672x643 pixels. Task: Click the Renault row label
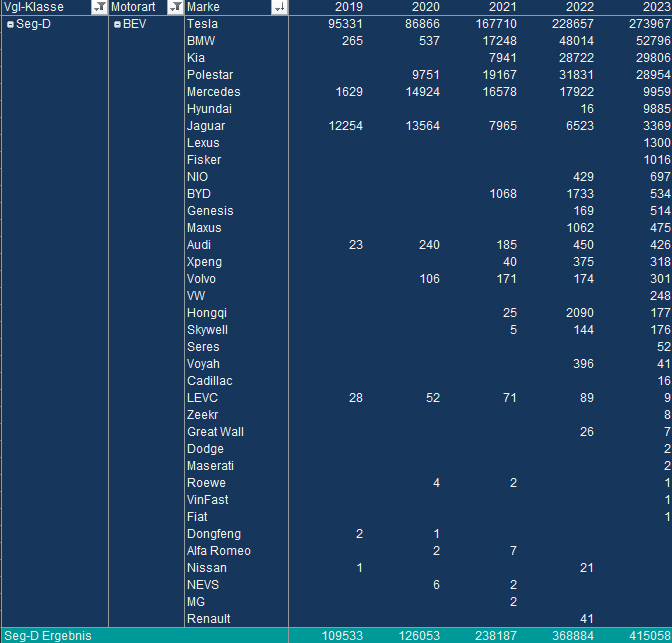pyautogui.click(x=209, y=618)
